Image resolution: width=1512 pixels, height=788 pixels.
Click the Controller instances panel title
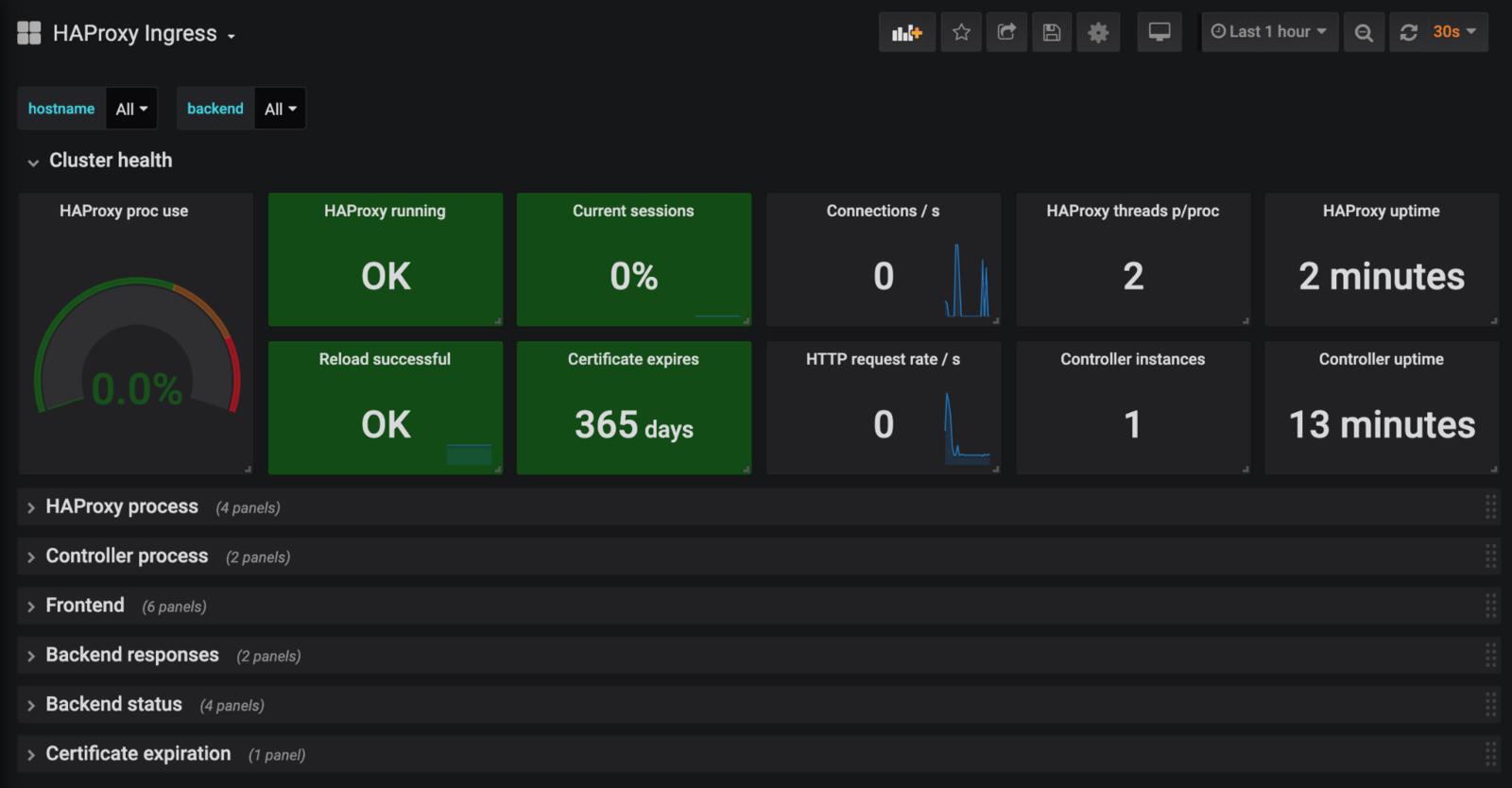click(x=1132, y=359)
